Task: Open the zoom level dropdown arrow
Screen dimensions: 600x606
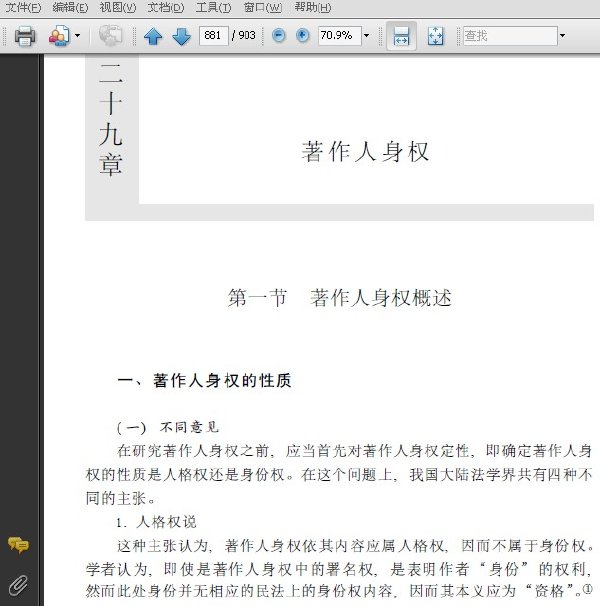Action: click(x=366, y=36)
